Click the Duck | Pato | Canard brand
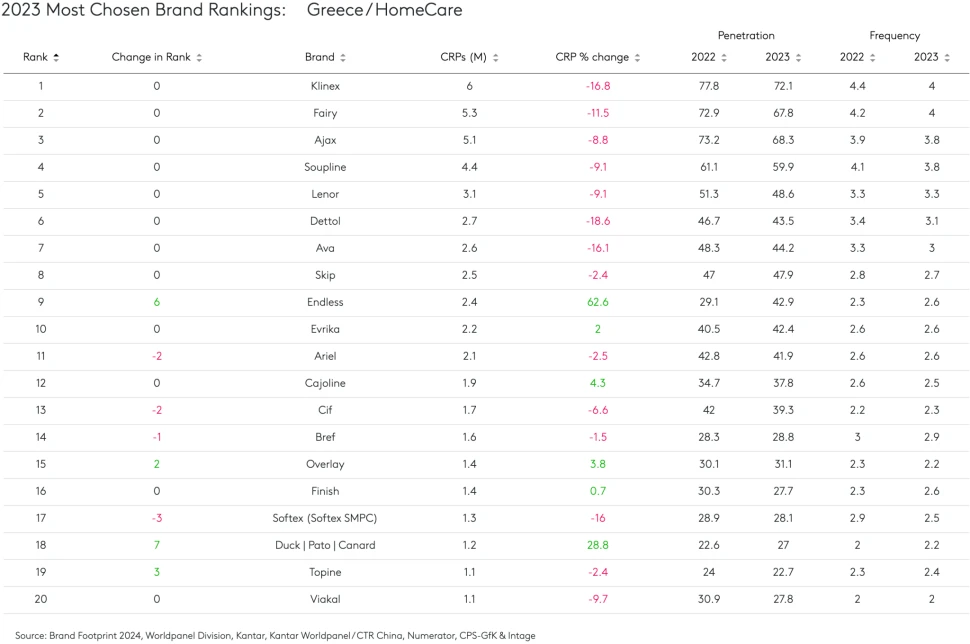This screenshot has width=970, height=644. pyautogui.click(x=325, y=545)
